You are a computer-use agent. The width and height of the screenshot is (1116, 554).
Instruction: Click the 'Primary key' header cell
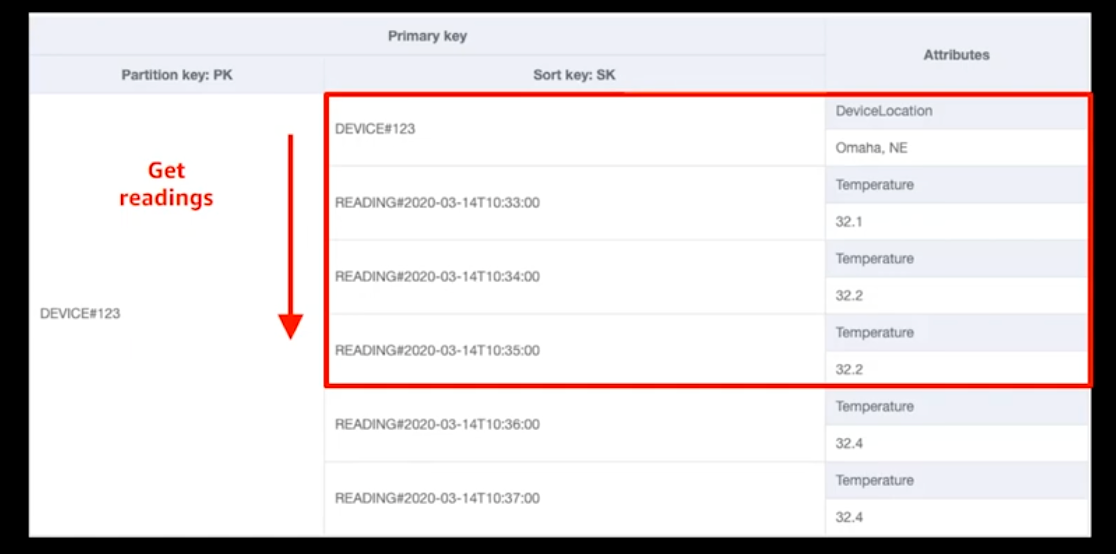[x=427, y=36]
